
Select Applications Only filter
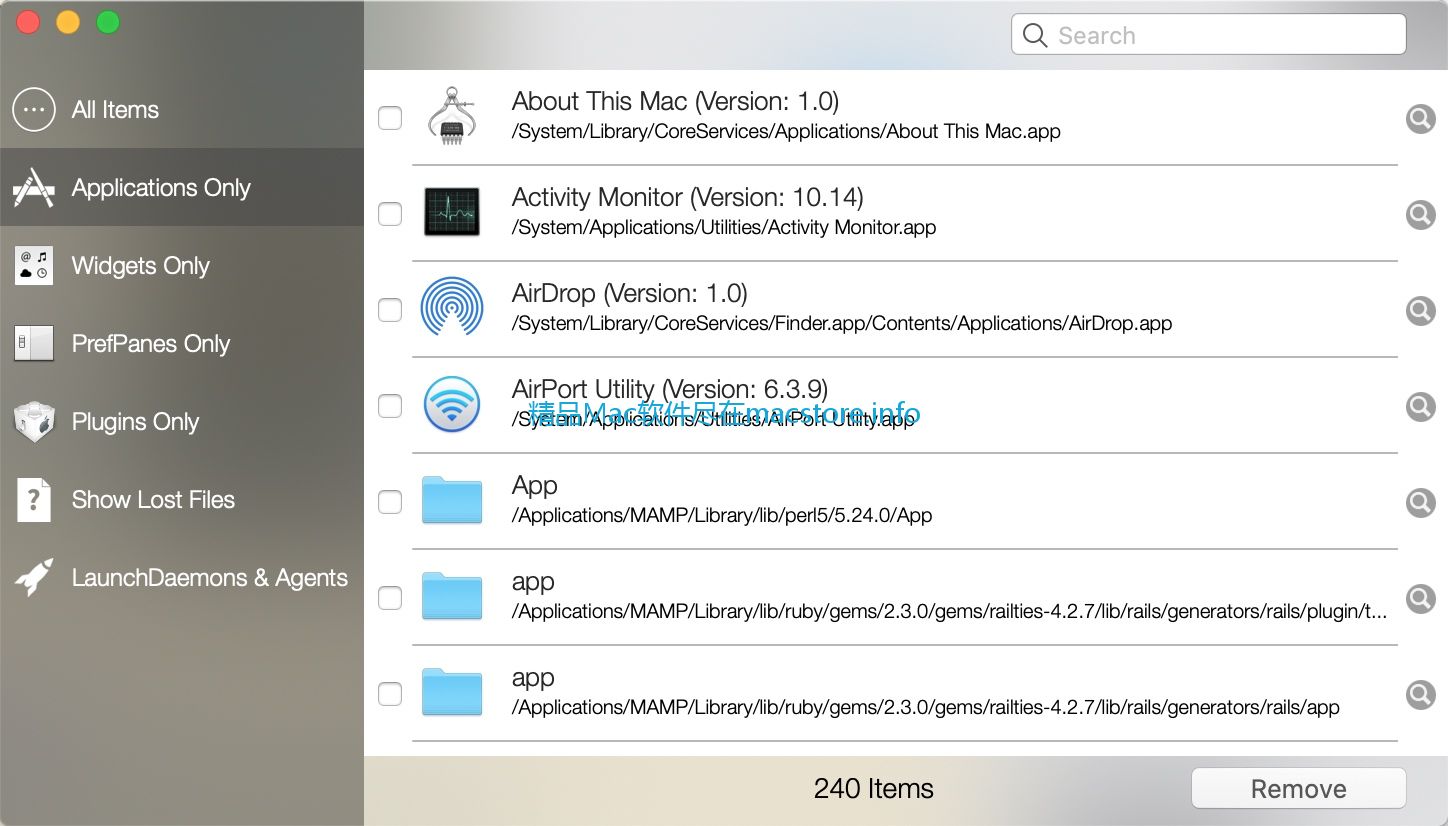182,188
